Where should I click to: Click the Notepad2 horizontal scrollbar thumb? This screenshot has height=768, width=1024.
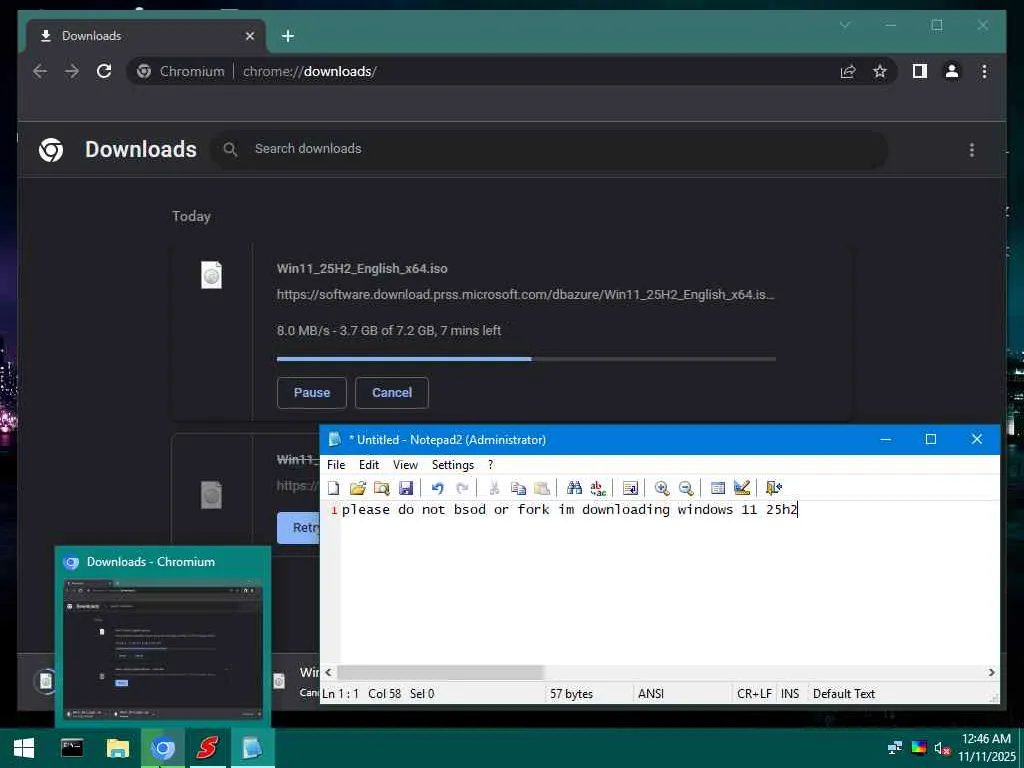coord(440,672)
